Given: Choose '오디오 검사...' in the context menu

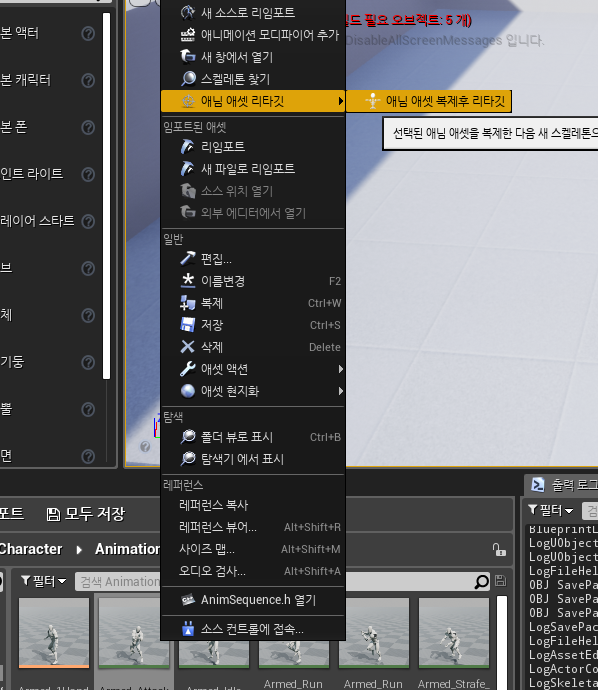Looking at the screenshot, I should pyautogui.click(x=253, y=571).
